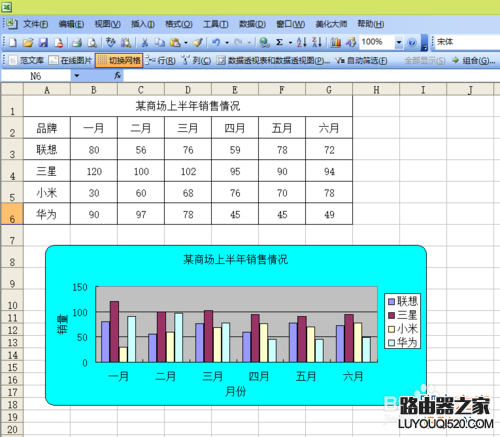This screenshot has height=437, width=500.
Task: Open the AutoSum functions dropdown arrow
Action: pyautogui.click(x=290, y=43)
